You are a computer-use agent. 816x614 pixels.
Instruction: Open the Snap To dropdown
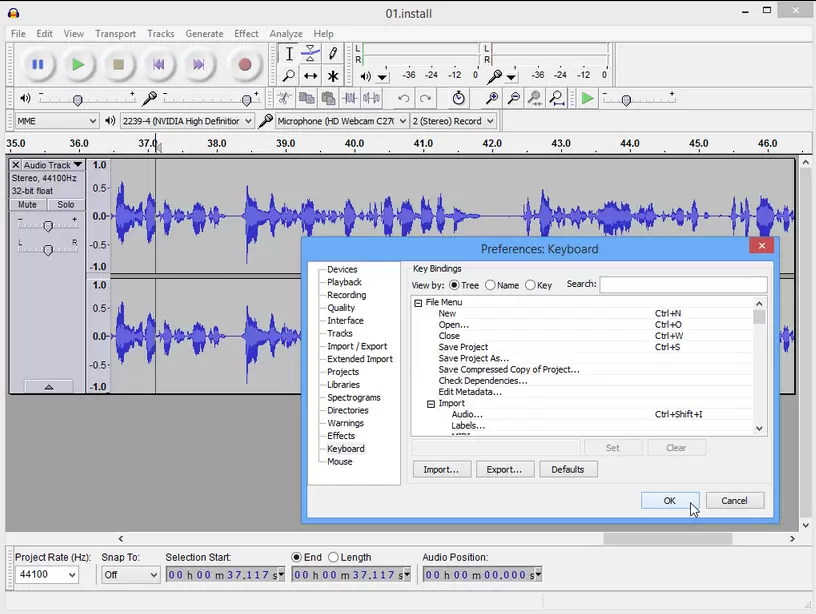(x=130, y=574)
